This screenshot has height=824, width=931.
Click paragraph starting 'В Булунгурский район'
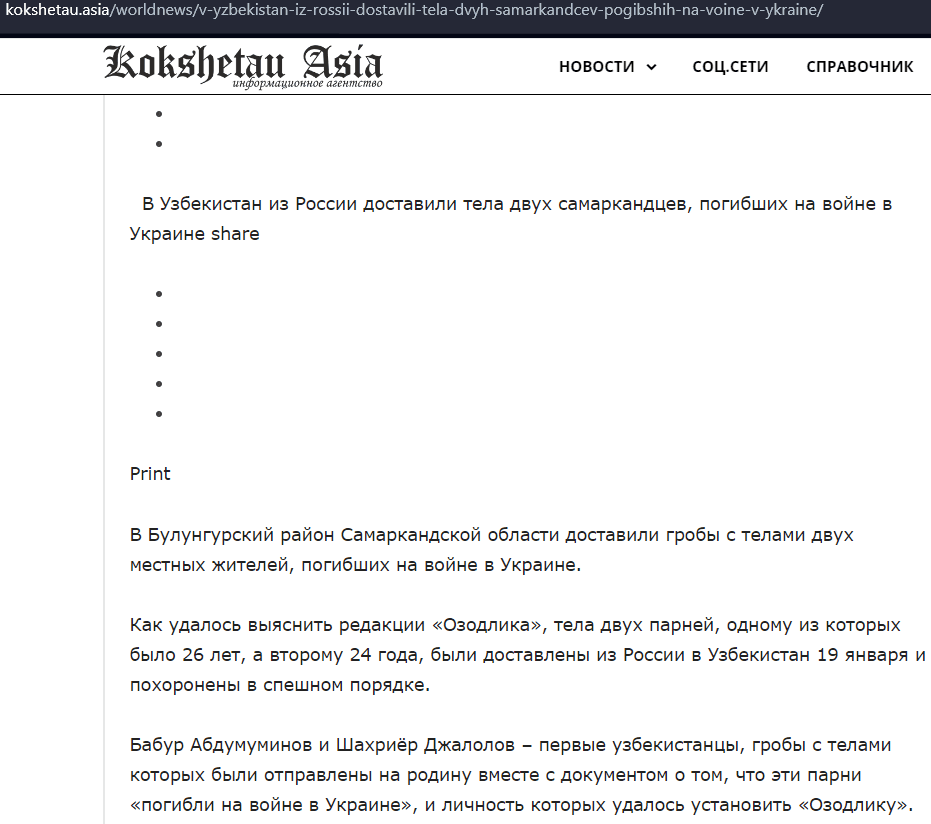[491, 550]
